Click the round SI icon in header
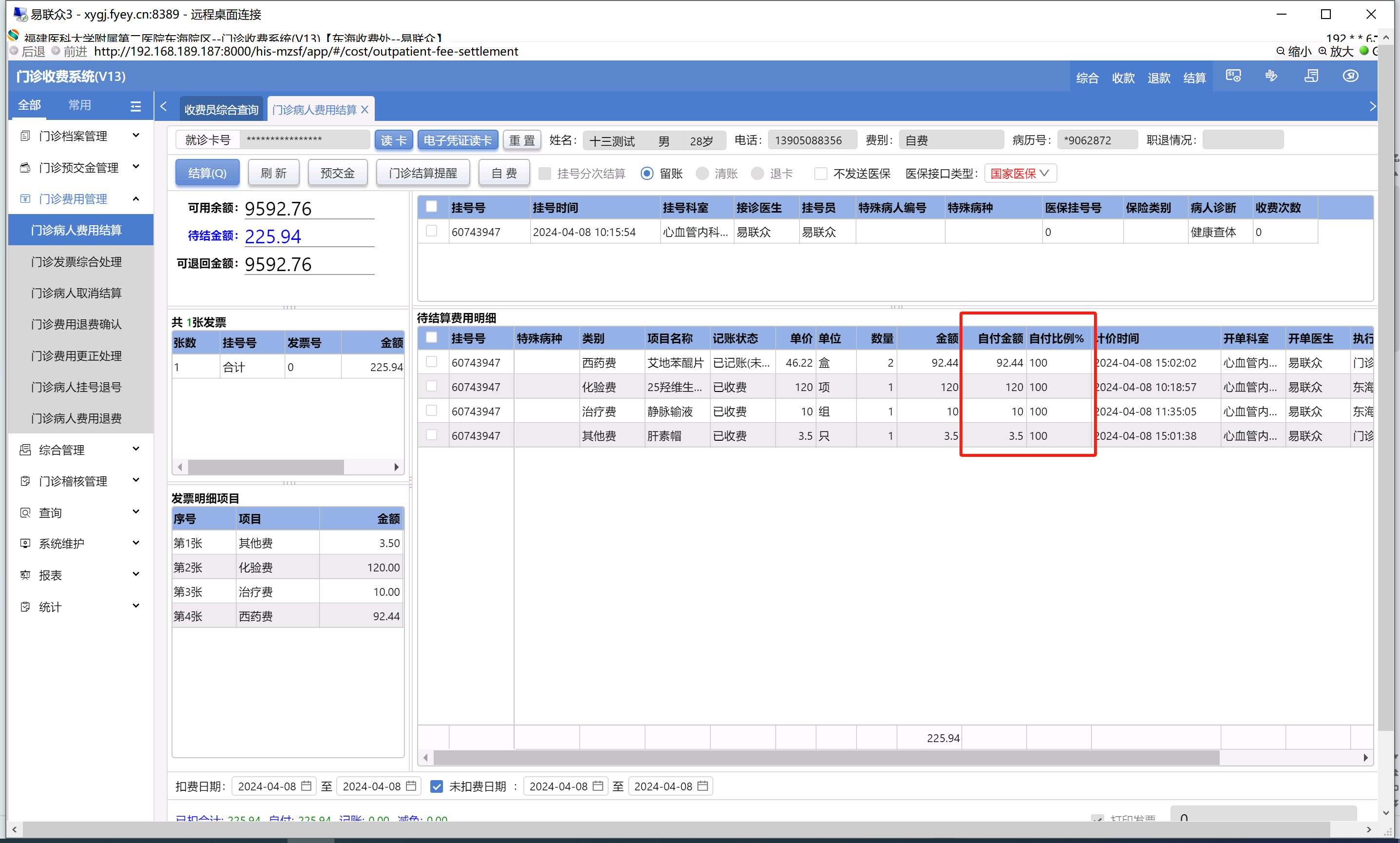Screen dimensions: 1400x843 1350,76
